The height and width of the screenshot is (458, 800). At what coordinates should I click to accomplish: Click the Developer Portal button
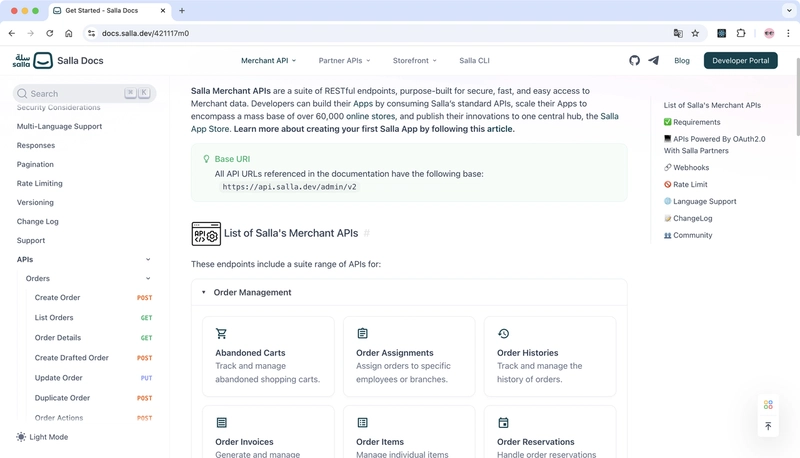pyautogui.click(x=740, y=61)
